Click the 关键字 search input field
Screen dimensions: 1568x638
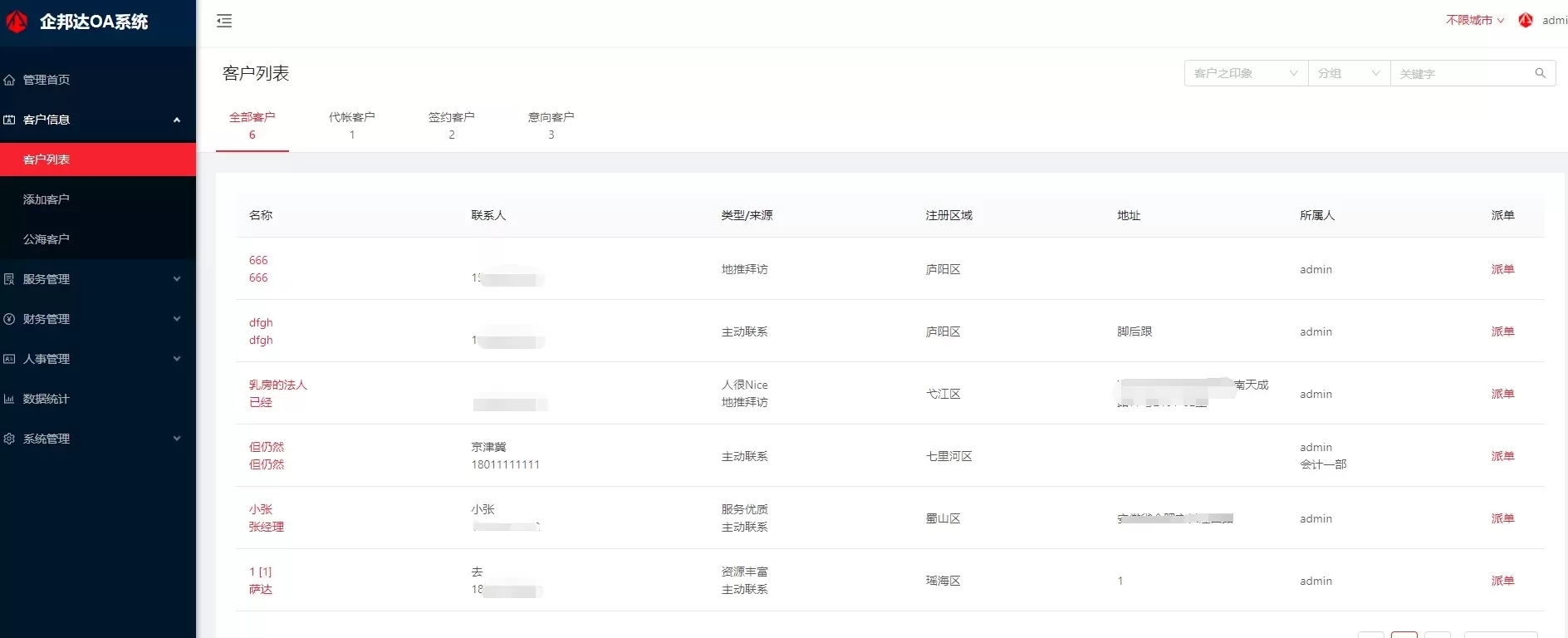(x=1462, y=73)
